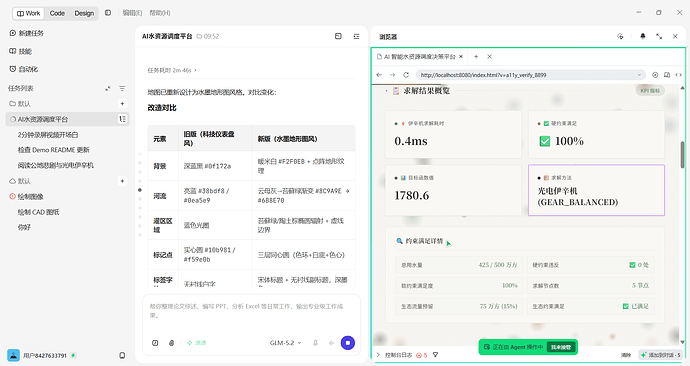The width and height of the screenshot is (690, 366).
Task: Go forward in the embedded browser
Action: point(393,75)
